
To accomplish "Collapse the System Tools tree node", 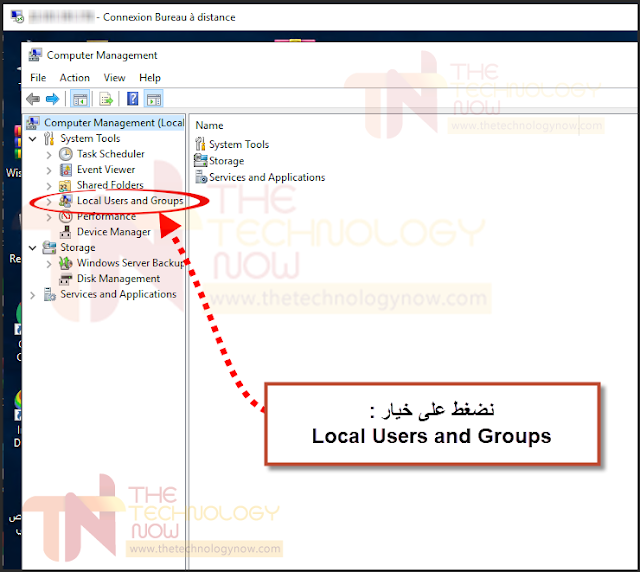I will point(33,139).
